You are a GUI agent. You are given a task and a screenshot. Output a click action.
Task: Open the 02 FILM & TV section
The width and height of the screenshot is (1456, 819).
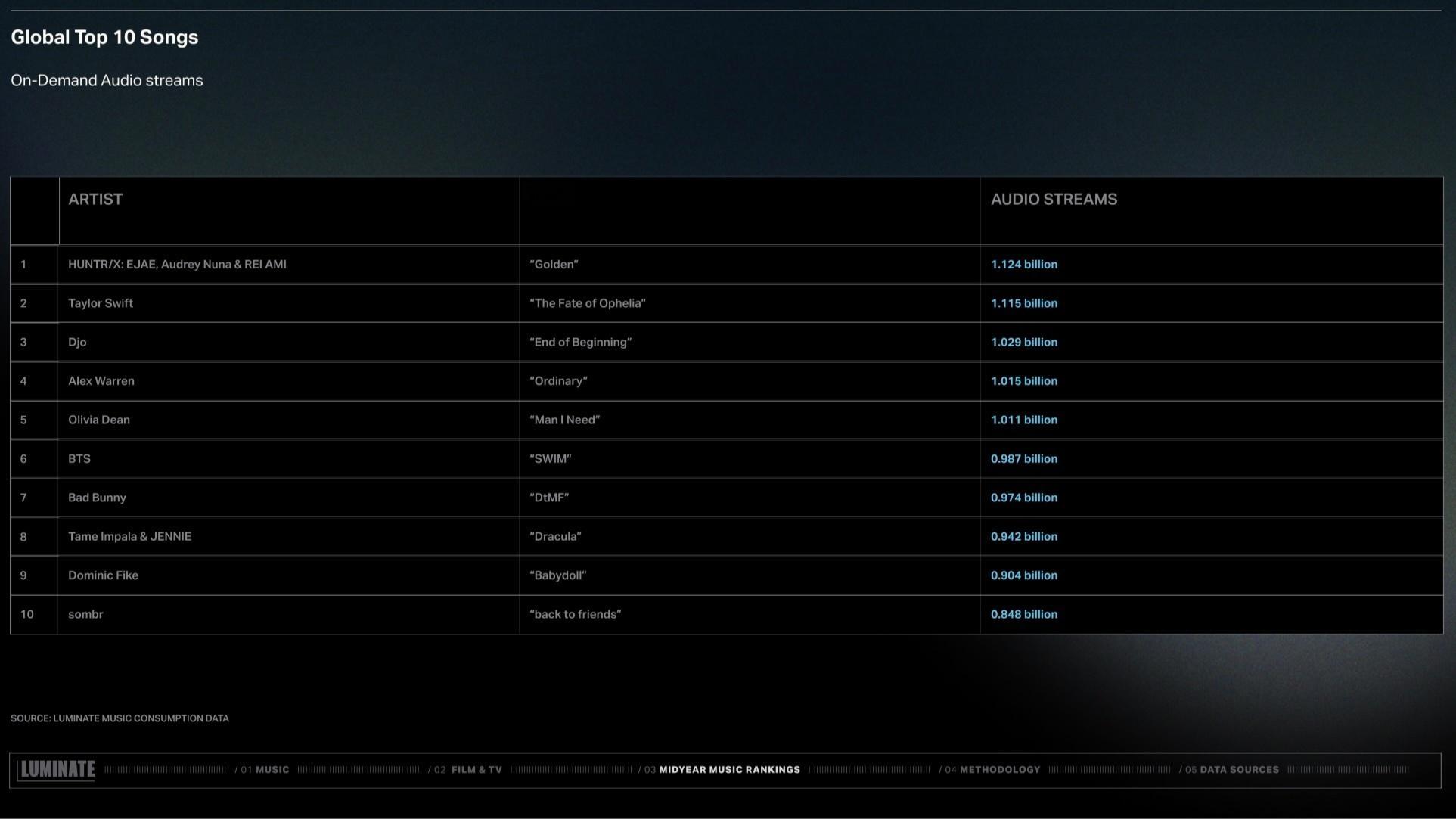point(465,770)
